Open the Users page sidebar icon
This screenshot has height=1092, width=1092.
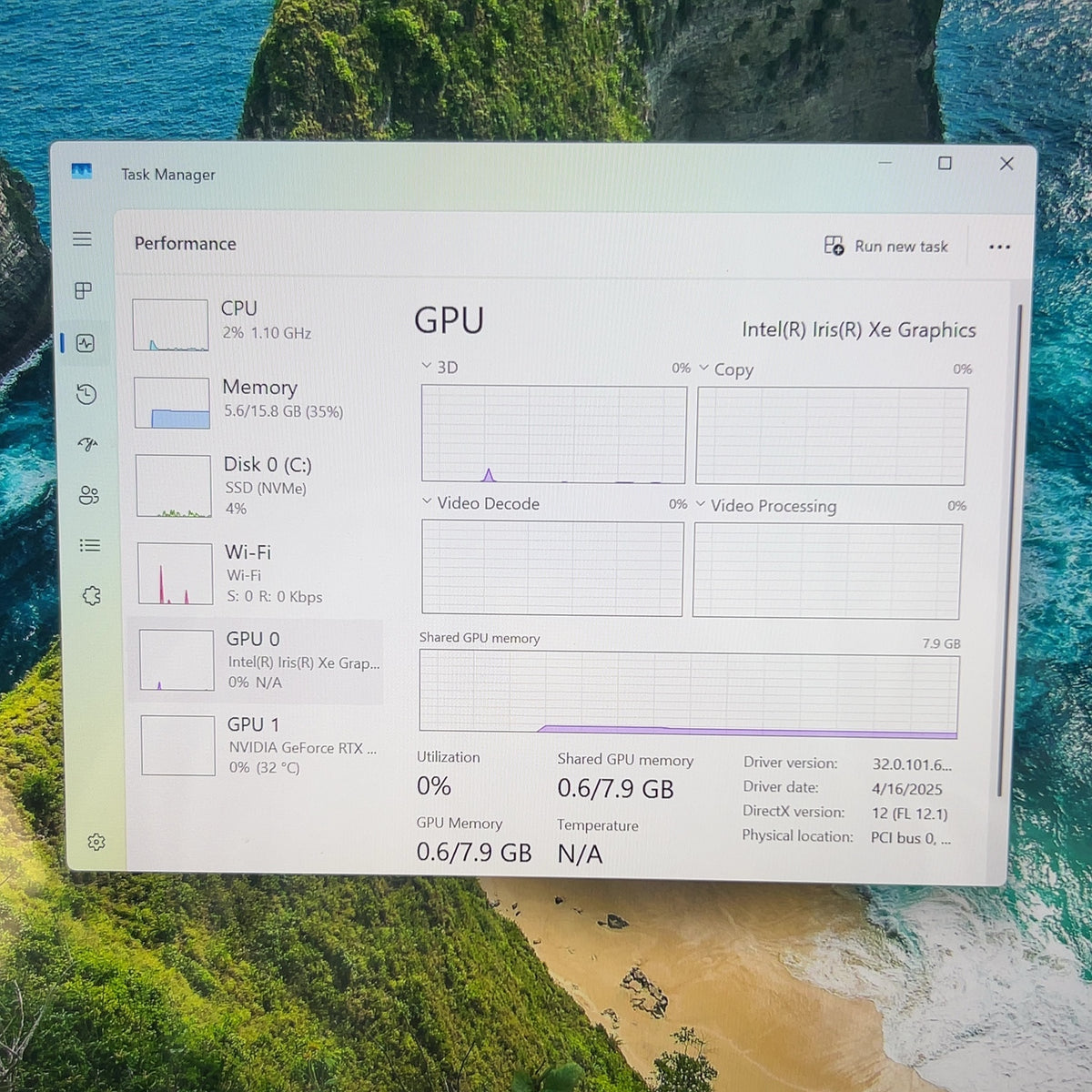pos(88,495)
